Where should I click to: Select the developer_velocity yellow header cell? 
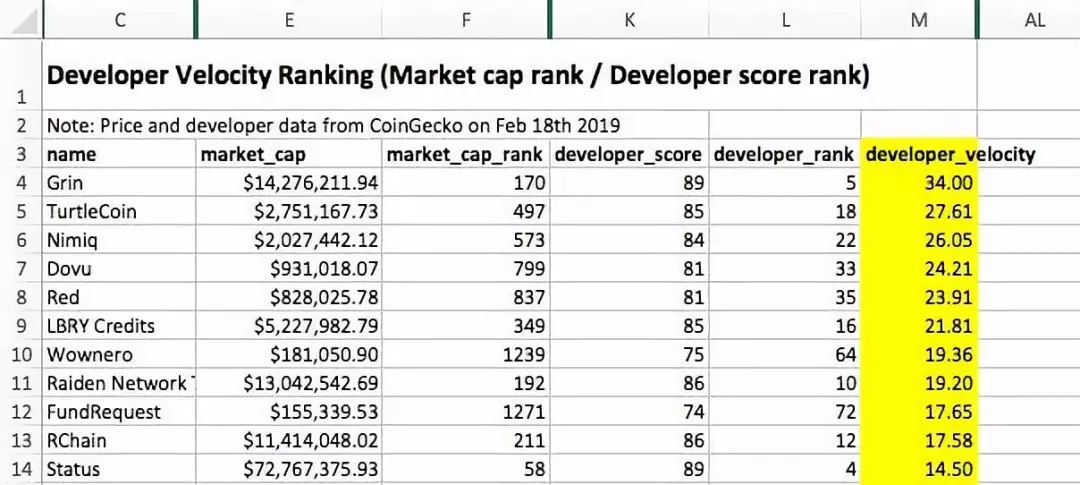click(x=919, y=154)
